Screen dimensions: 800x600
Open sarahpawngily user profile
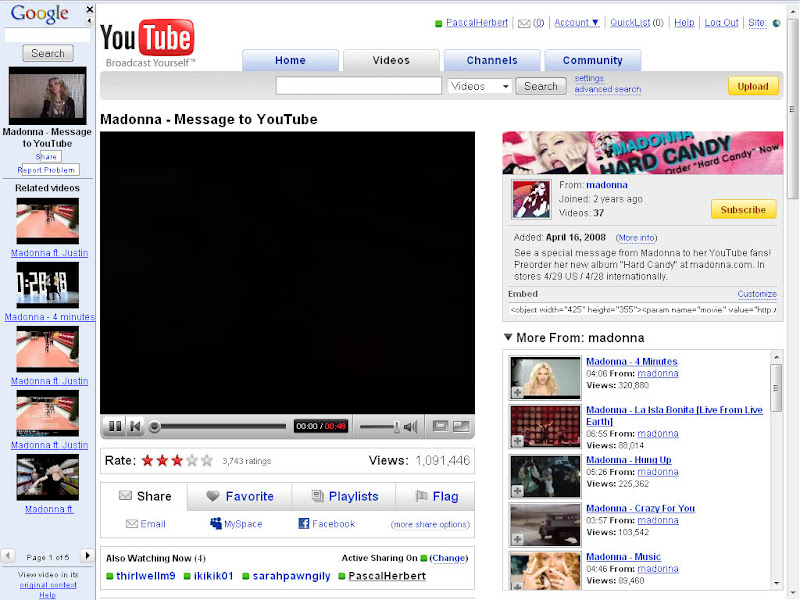point(291,576)
